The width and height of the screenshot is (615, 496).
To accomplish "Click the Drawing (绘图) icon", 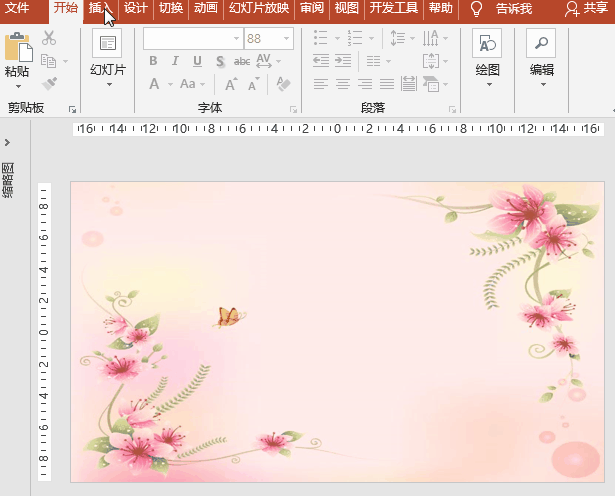I will pyautogui.click(x=487, y=43).
